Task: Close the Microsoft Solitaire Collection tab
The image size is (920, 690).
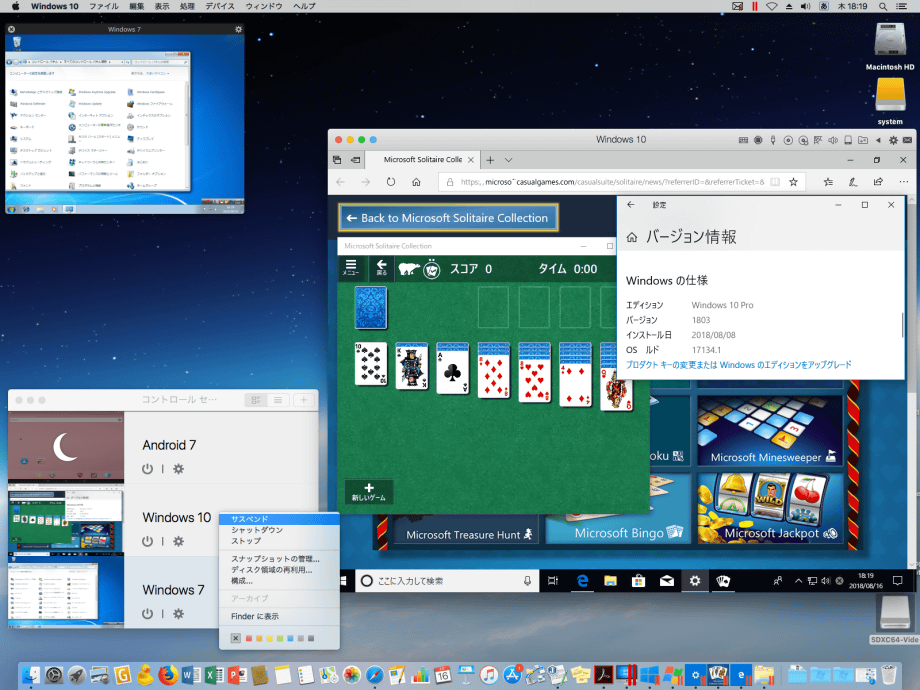Action: [x=471, y=160]
